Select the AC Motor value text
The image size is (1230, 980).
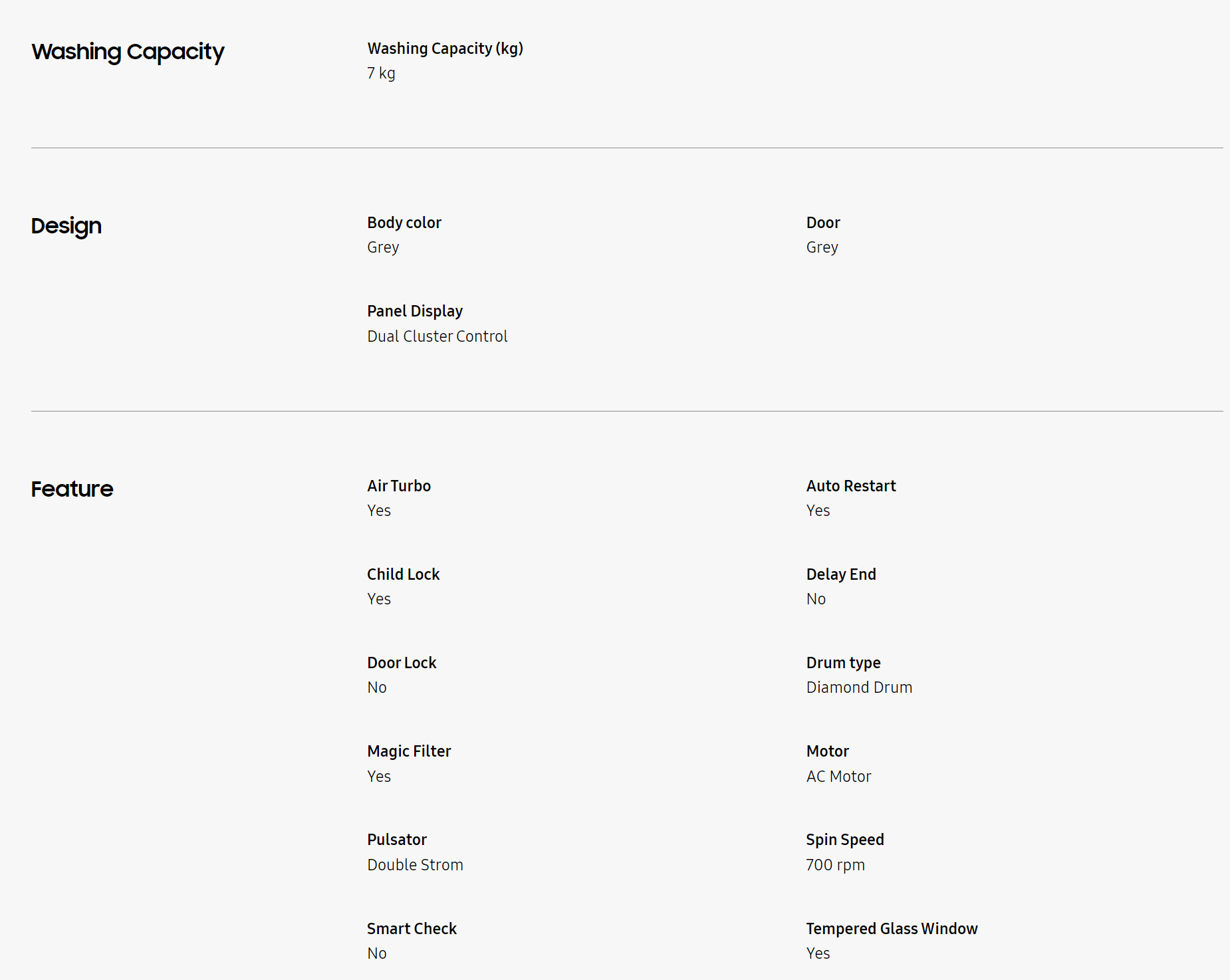838,777
